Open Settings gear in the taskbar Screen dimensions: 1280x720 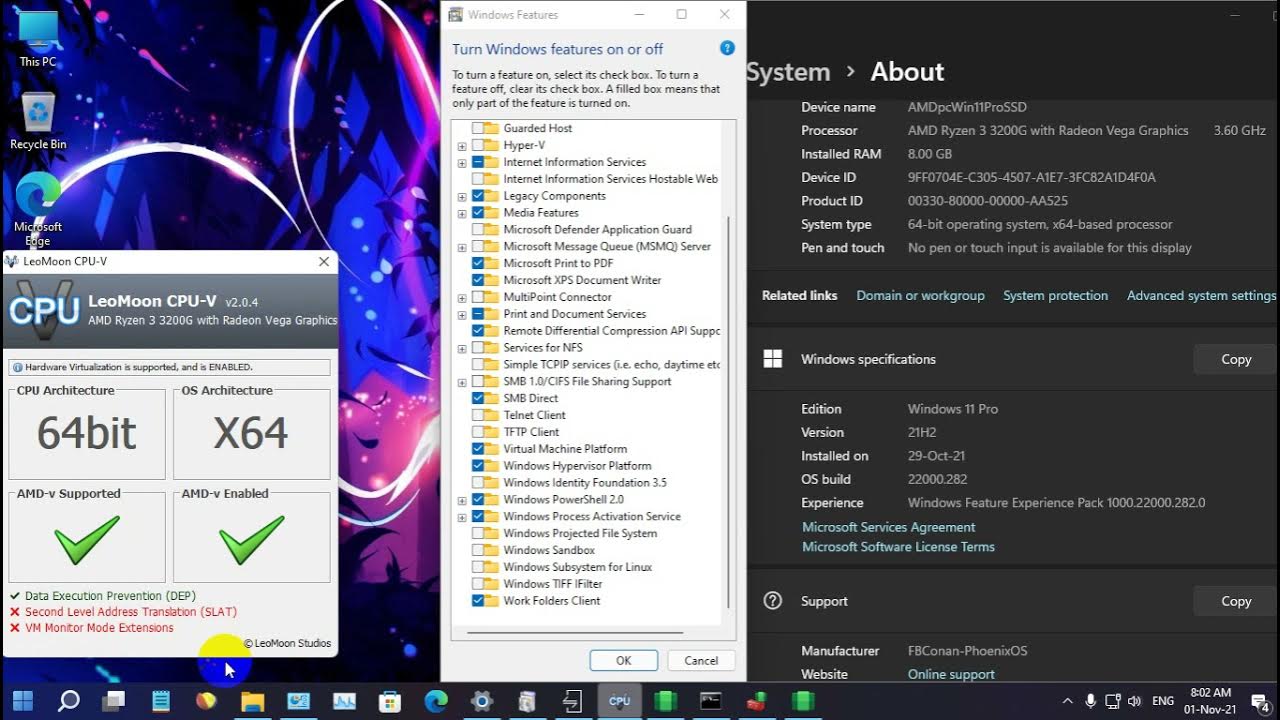coord(482,701)
